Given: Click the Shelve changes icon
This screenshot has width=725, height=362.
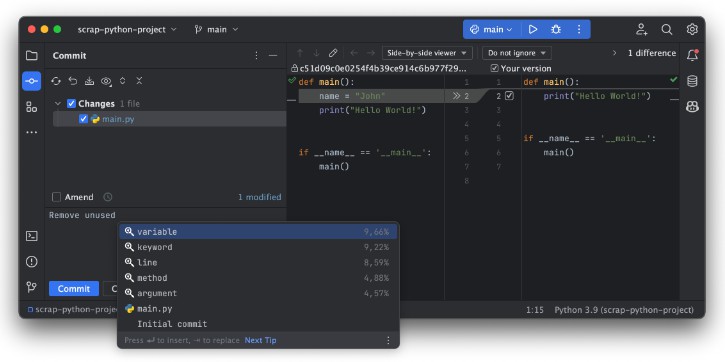Looking at the screenshot, I should pos(89,81).
